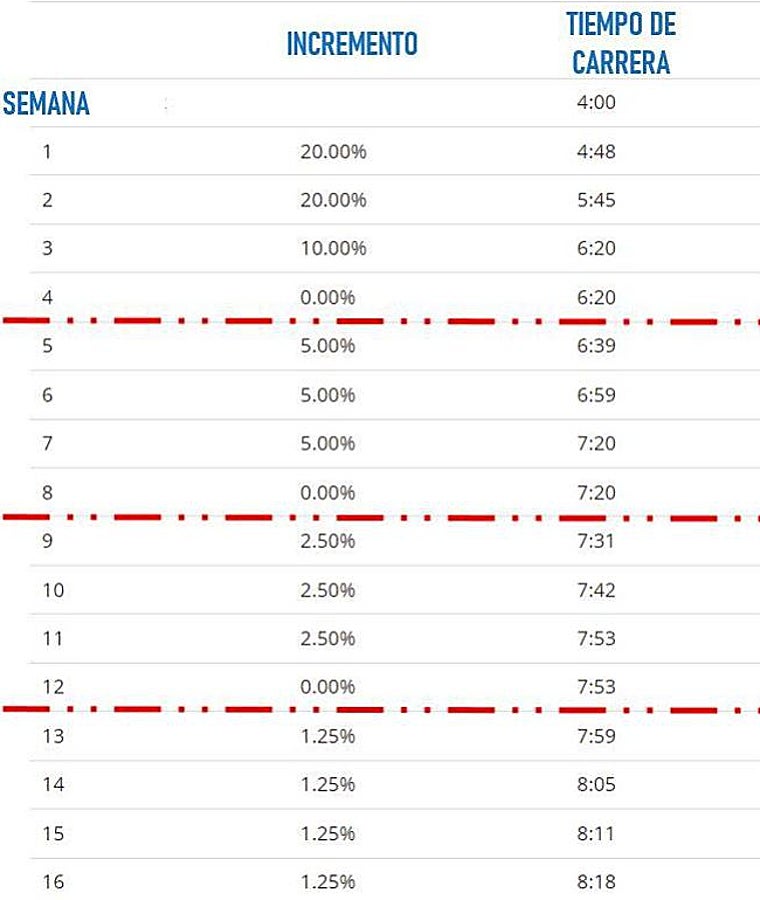Select week number 3 cell

coord(47,249)
